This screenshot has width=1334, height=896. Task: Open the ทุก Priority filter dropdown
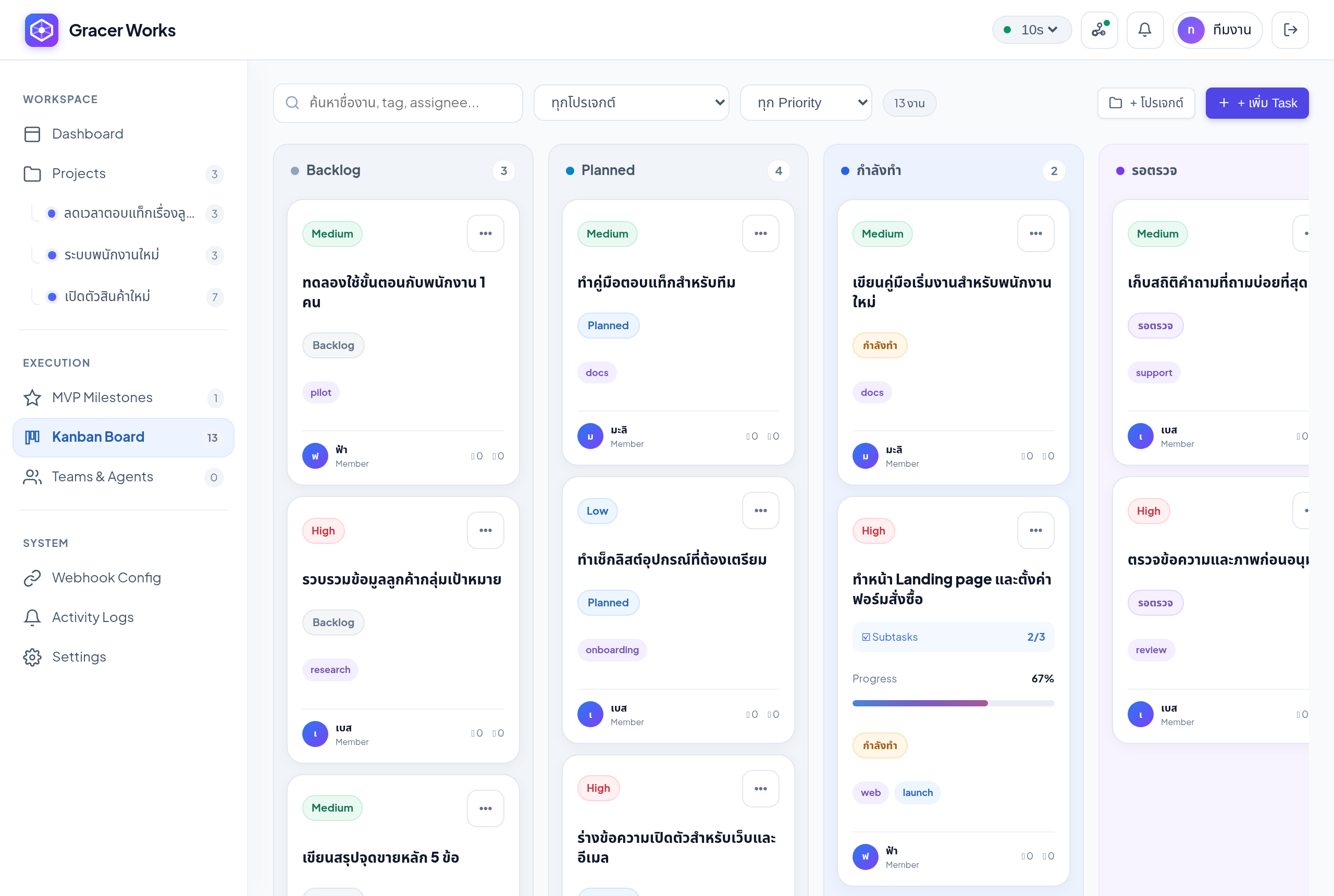click(x=805, y=103)
